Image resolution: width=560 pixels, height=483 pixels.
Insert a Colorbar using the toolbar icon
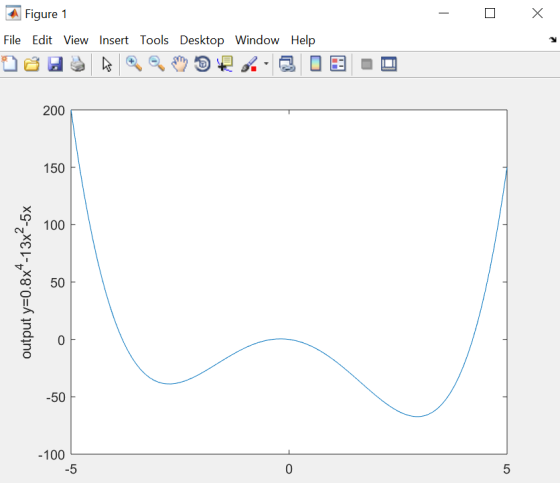(x=316, y=64)
